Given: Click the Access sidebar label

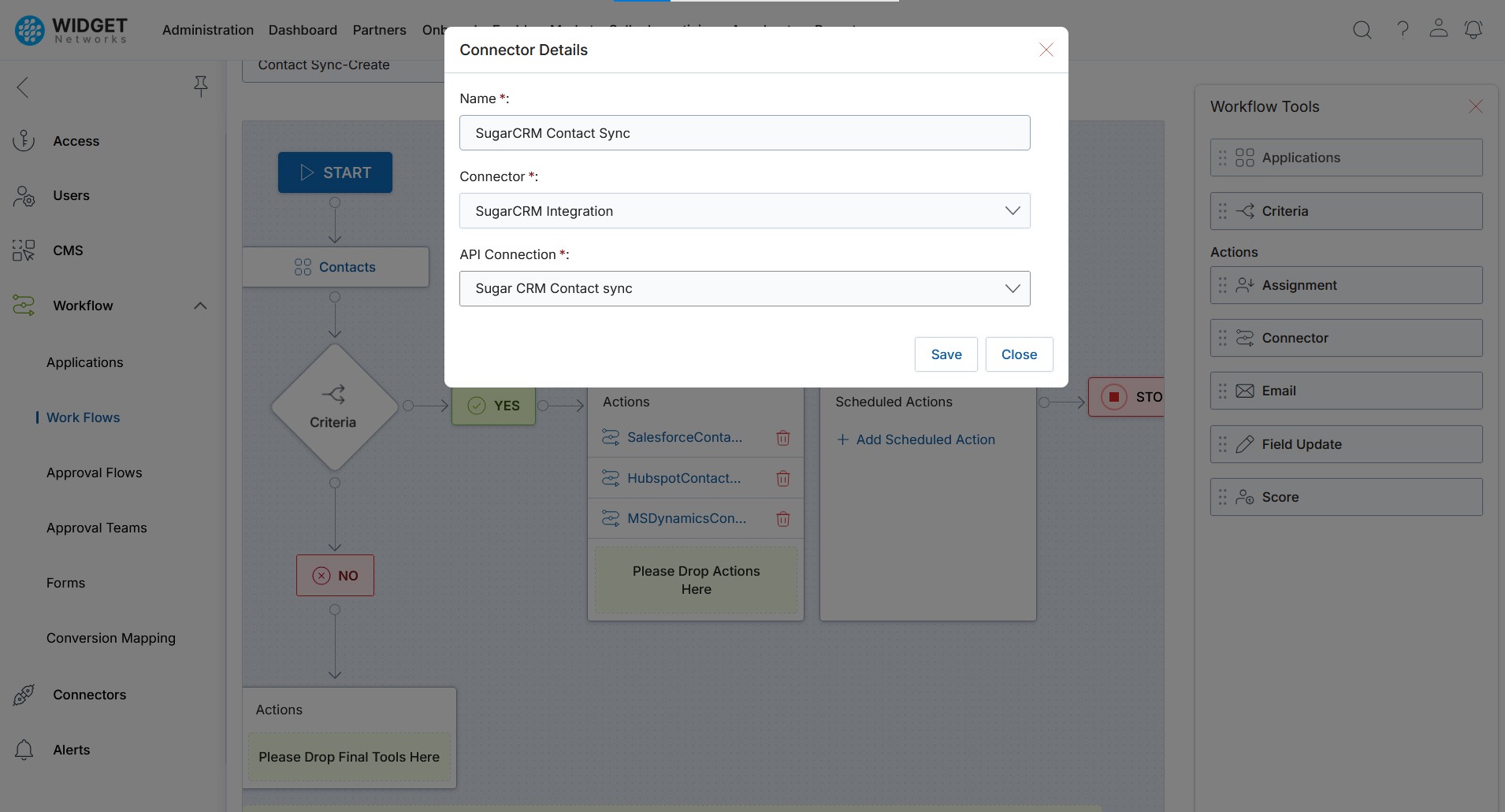Looking at the screenshot, I should (x=76, y=141).
